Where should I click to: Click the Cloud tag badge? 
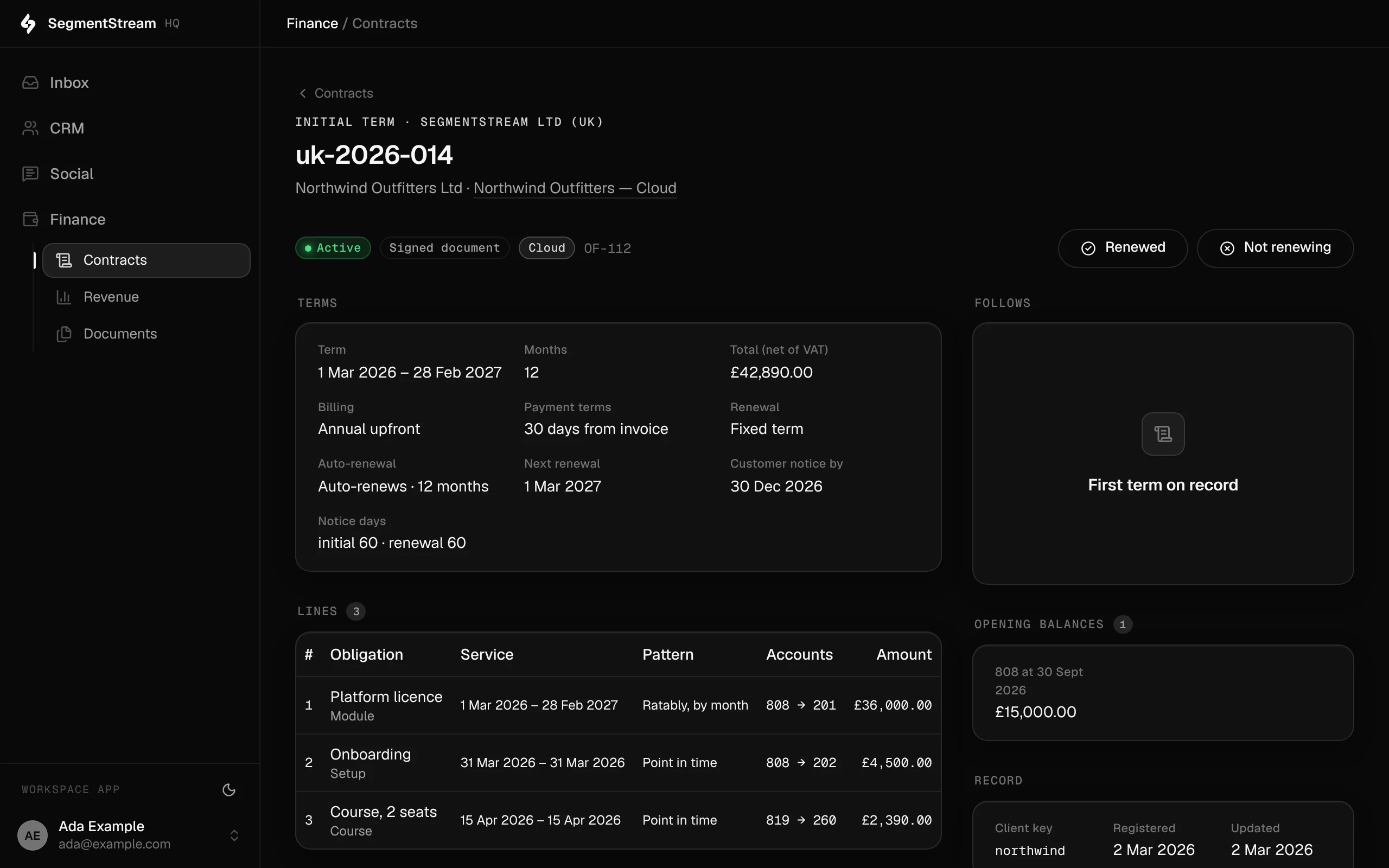click(546, 248)
